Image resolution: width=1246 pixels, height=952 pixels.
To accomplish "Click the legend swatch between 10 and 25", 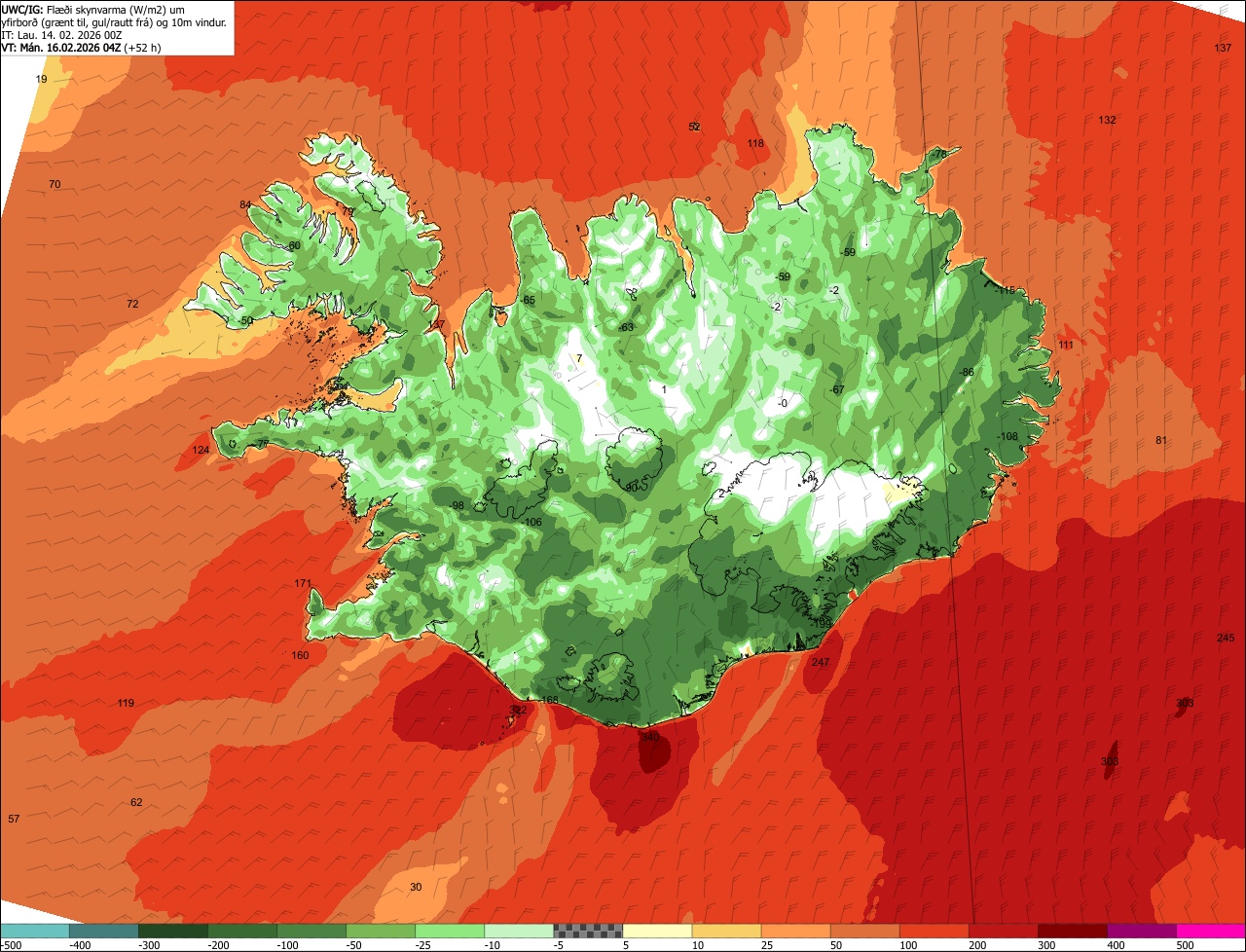I will pyautogui.click(x=726, y=931).
